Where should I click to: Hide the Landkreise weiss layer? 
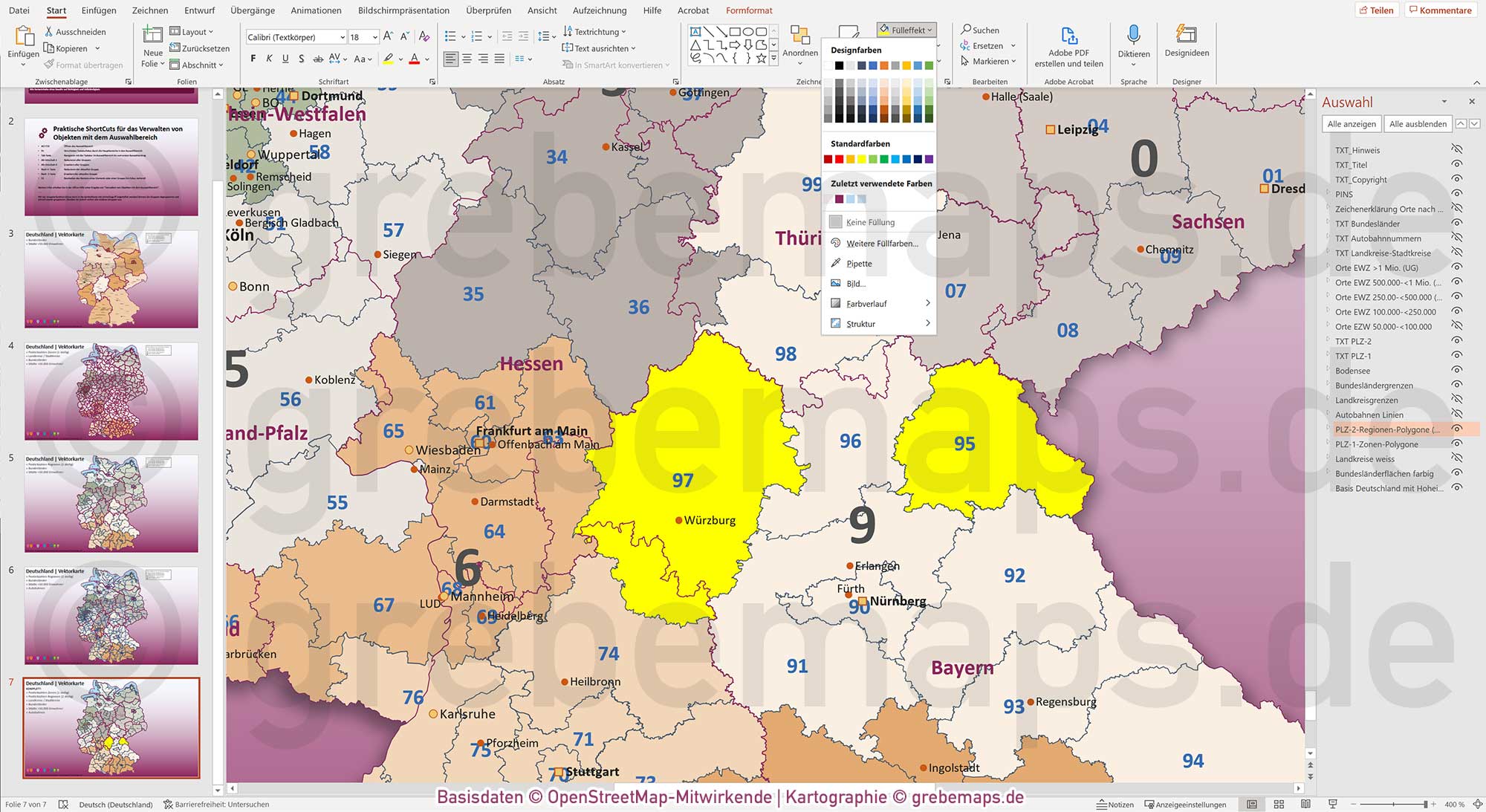pos(1455,458)
